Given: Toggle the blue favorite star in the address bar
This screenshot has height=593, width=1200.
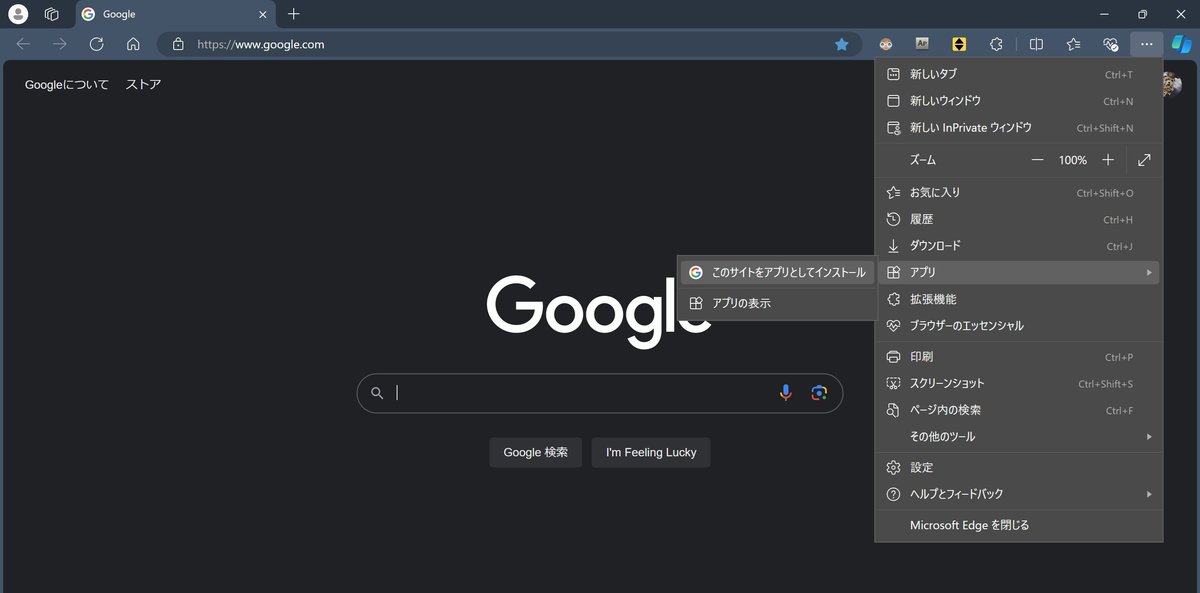Looking at the screenshot, I should (842, 44).
